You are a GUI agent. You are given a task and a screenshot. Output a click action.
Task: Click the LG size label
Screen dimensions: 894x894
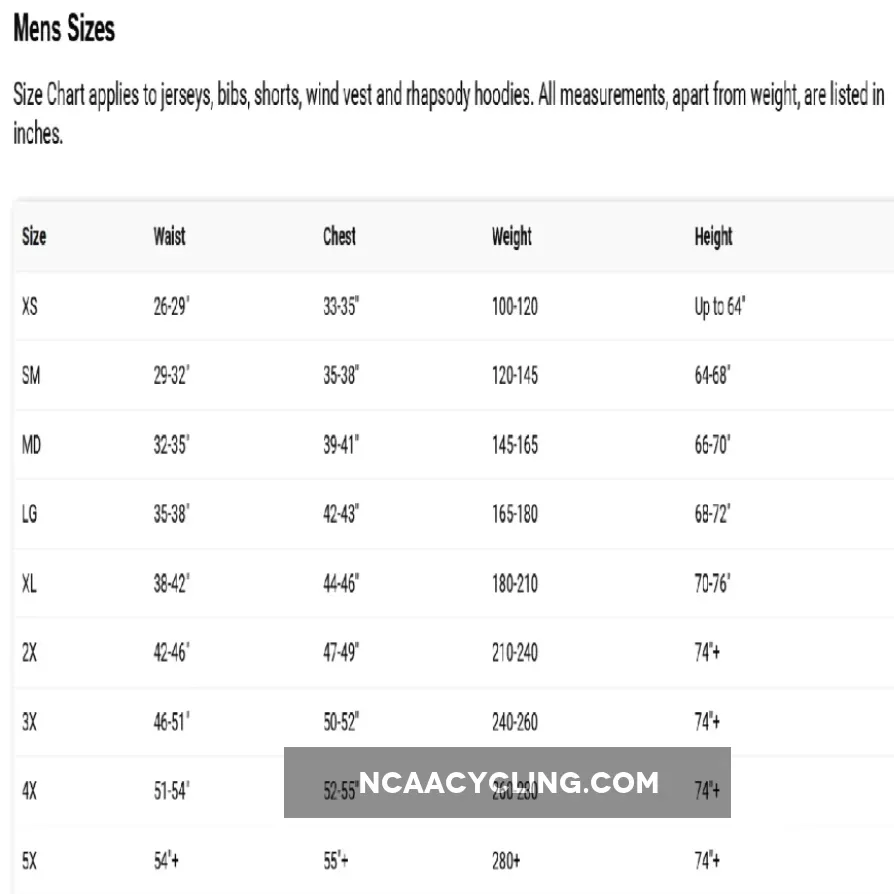[x=31, y=514]
